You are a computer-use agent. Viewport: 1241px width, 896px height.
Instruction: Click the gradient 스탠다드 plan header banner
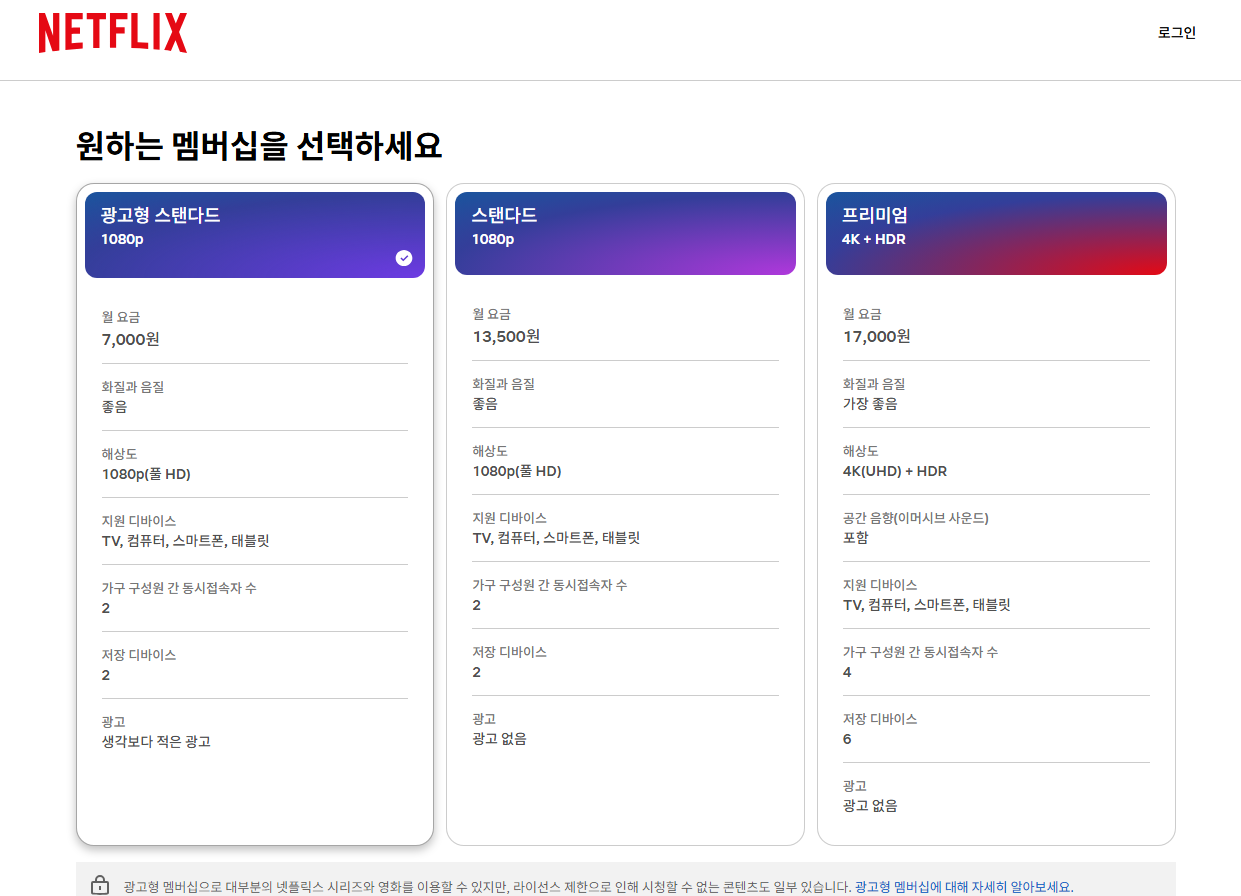pos(625,232)
